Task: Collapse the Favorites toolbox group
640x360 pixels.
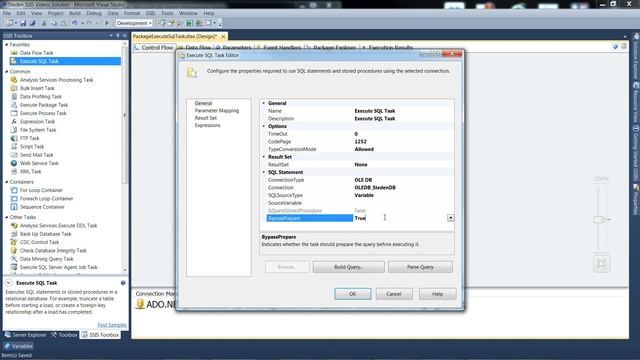Action: click(x=7, y=44)
